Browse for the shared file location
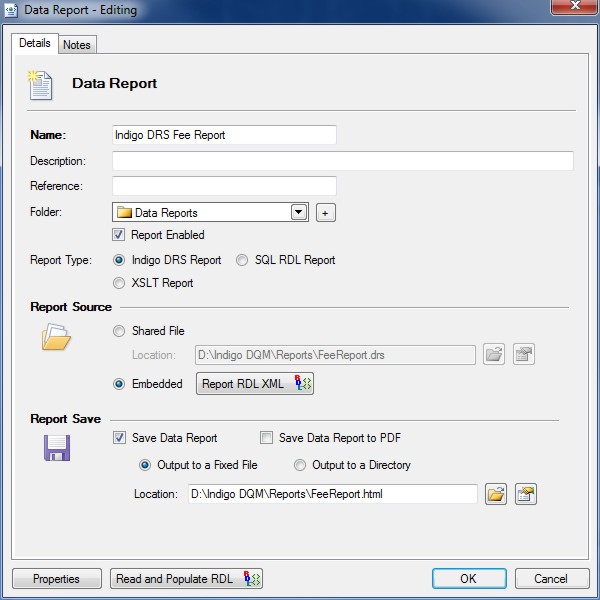 click(494, 354)
